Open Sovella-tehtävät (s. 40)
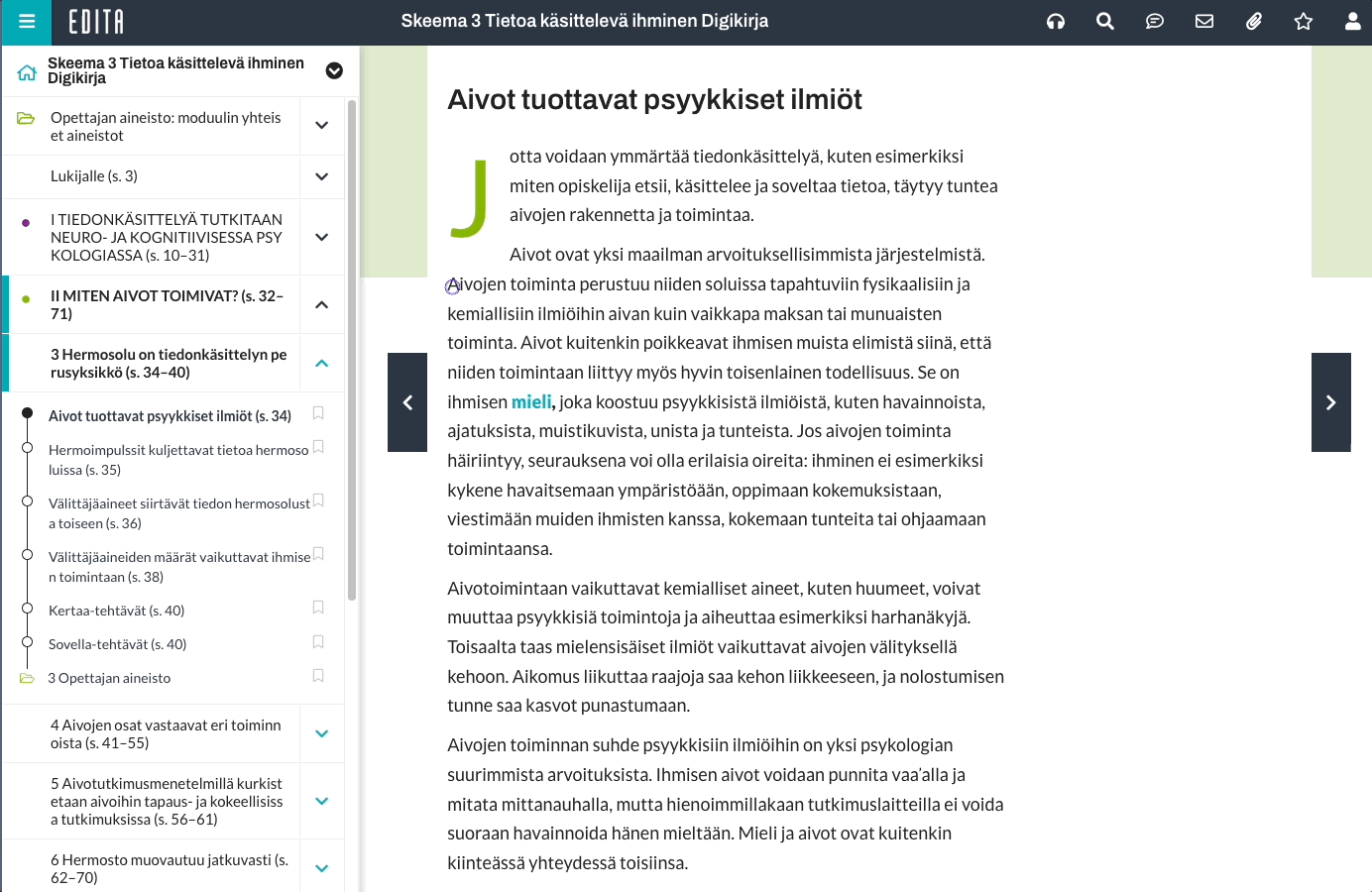 tap(117, 644)
